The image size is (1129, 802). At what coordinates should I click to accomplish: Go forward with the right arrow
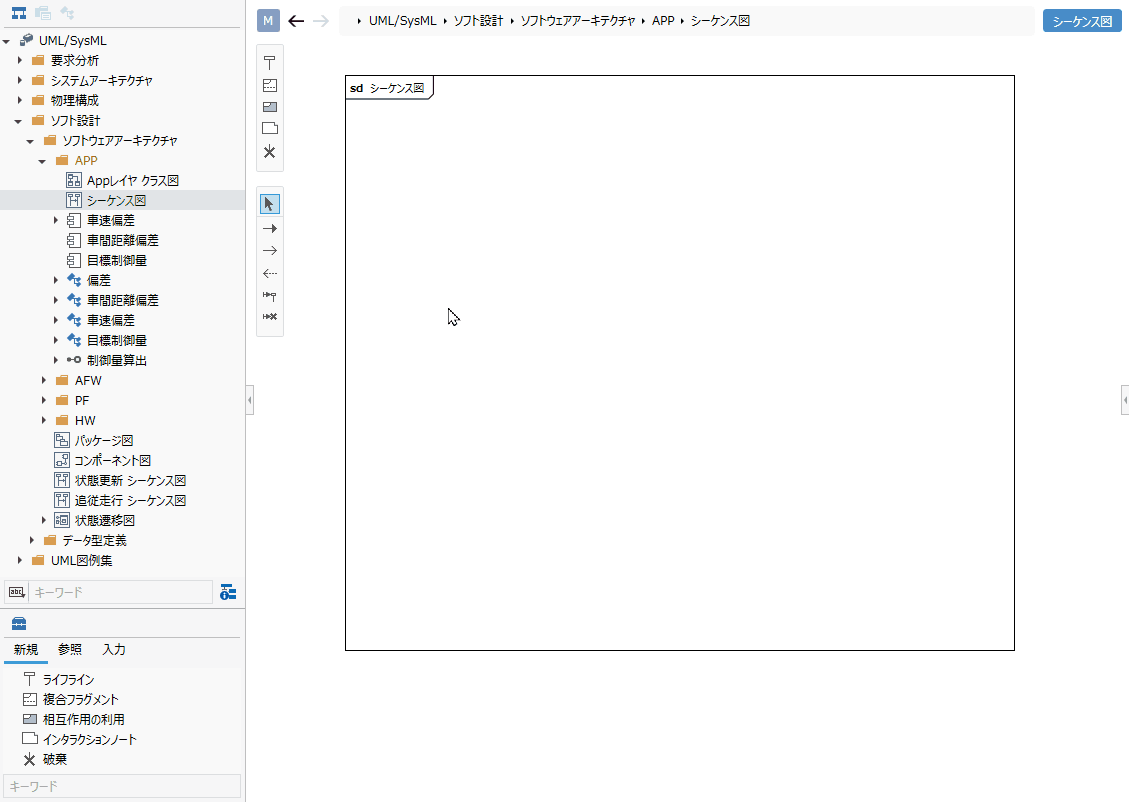pos(320,21)
